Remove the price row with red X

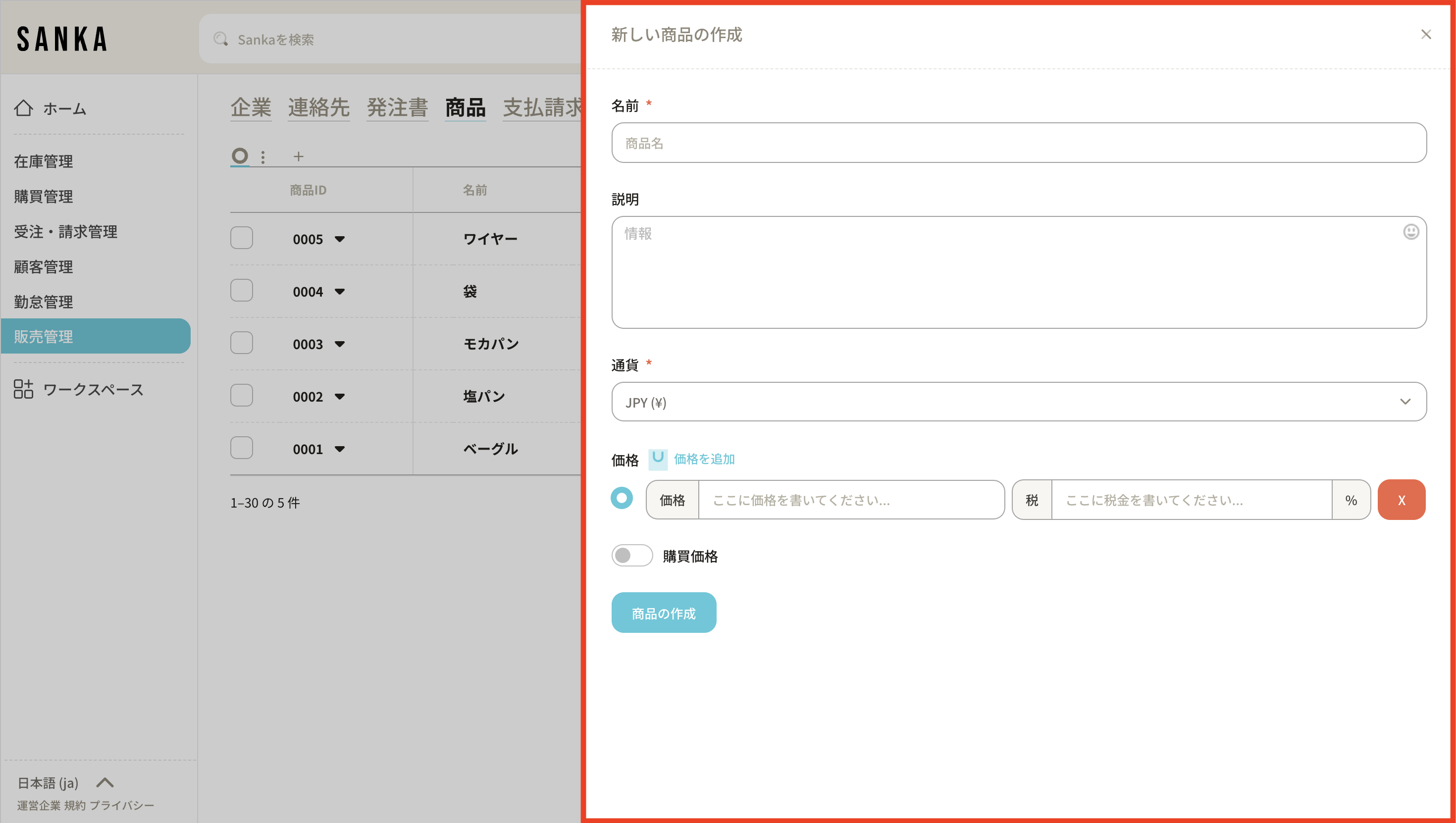click(x=1401, y=500)
